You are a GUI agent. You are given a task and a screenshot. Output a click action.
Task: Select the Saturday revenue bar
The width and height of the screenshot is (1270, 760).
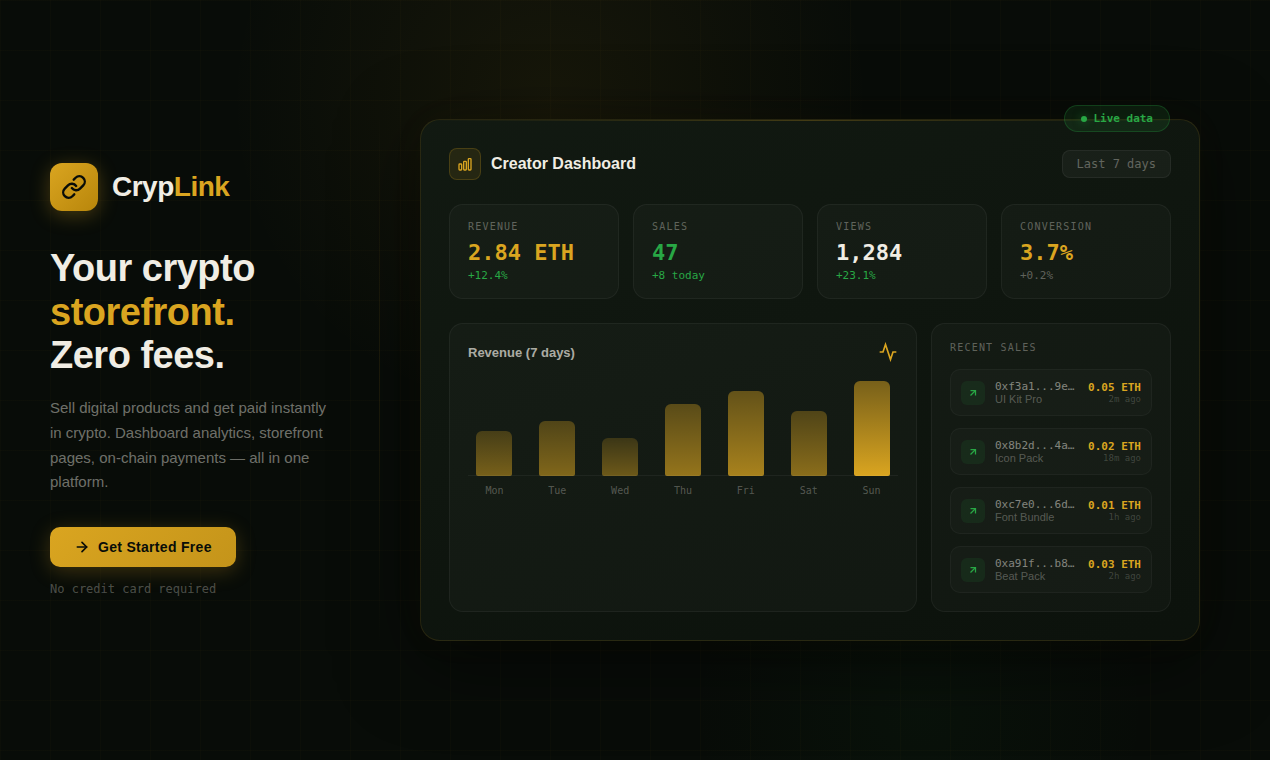click(809, 444)
